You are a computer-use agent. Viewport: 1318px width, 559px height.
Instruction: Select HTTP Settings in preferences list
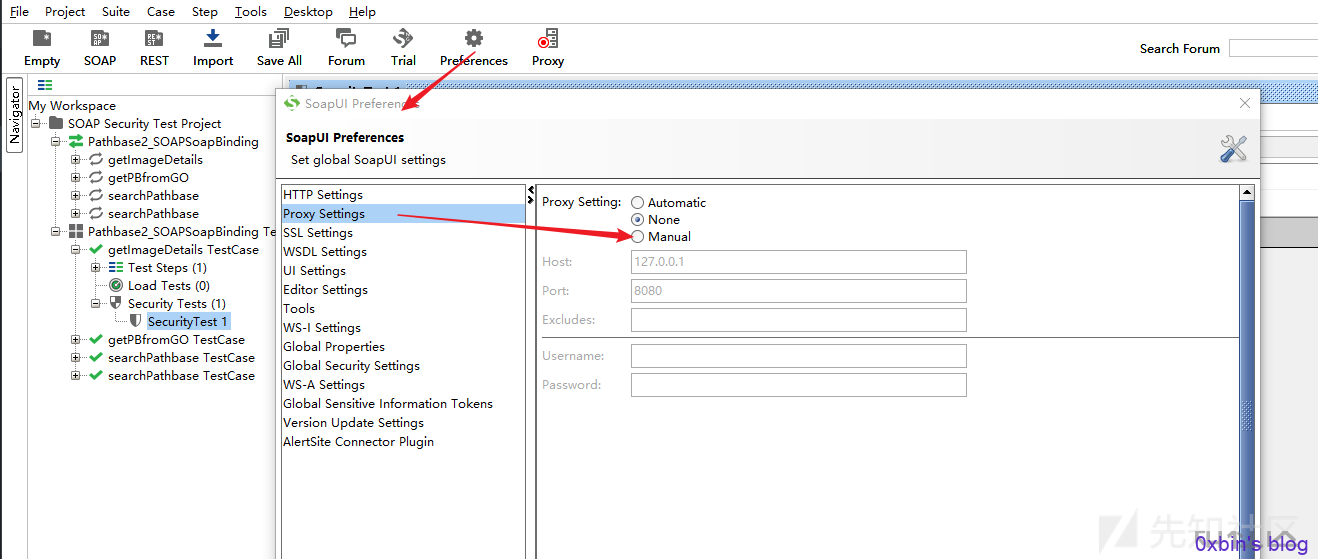pos(404,195)
